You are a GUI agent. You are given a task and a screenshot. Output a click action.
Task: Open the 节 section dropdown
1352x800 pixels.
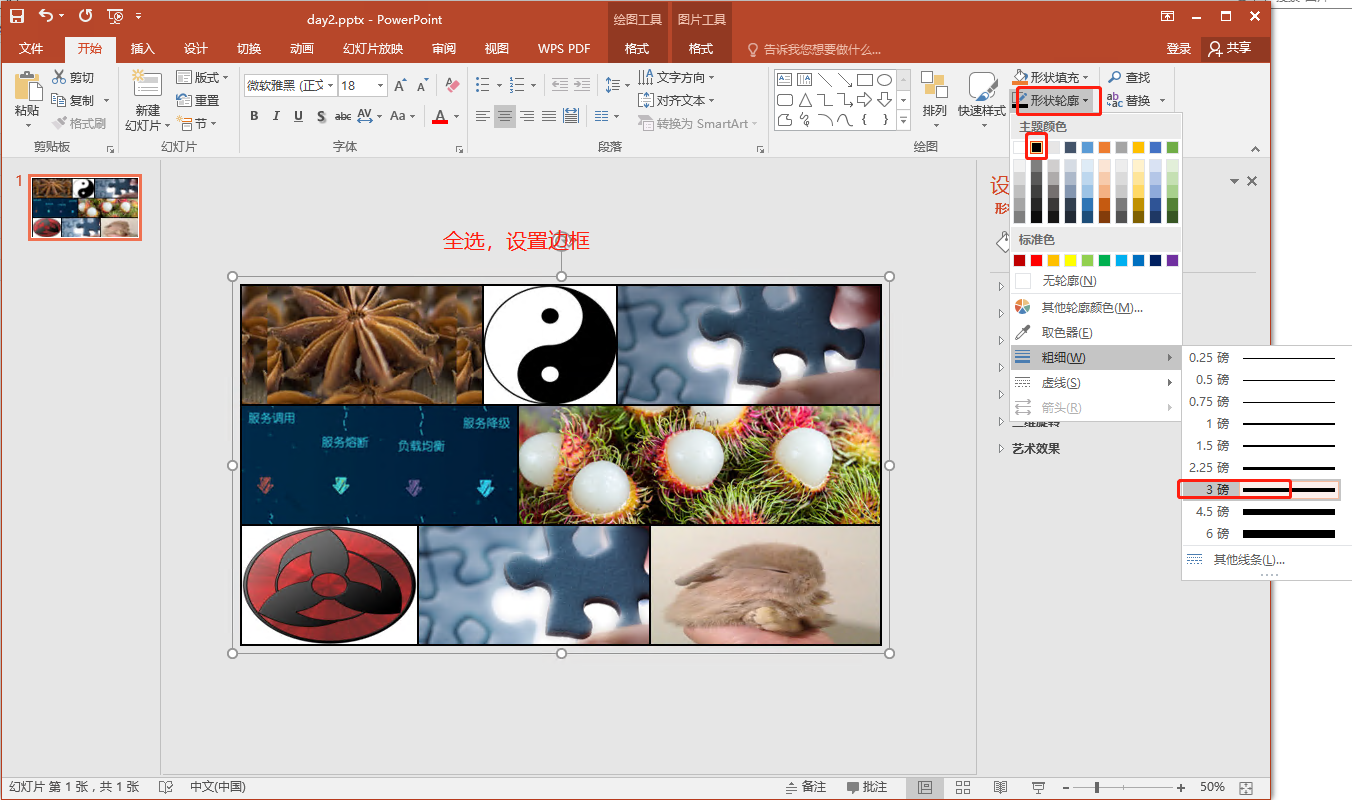[x=198, y=123]
